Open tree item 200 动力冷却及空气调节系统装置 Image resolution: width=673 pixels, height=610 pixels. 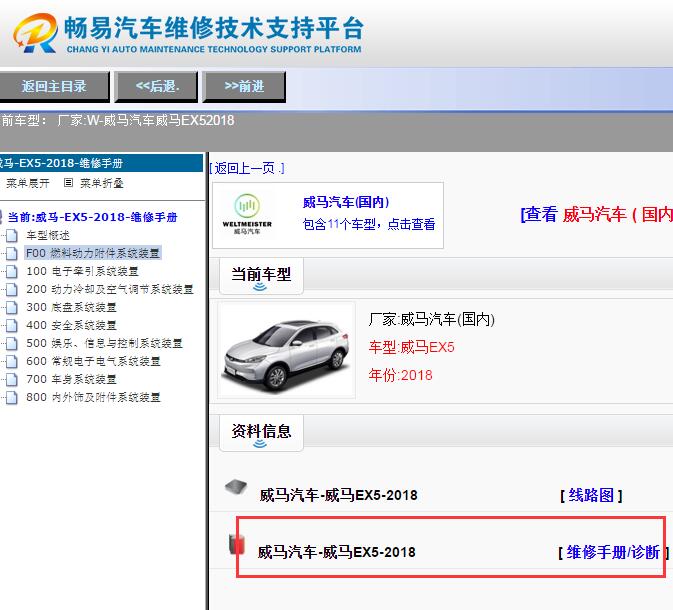[109, 289]
